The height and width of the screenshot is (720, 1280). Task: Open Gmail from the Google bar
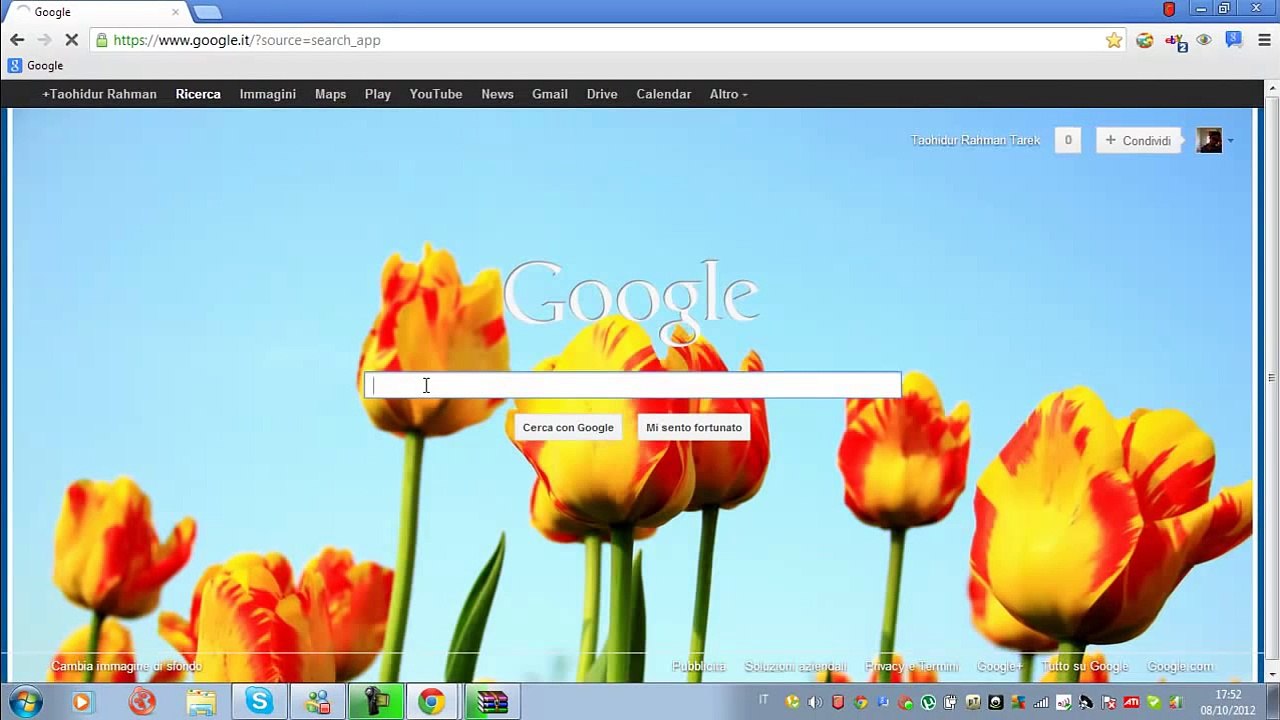(x=549, y=94)
